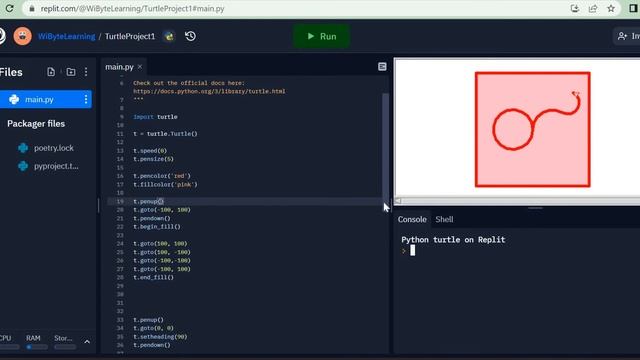
Task: Switch to the Shell tab
Action: [x=444, y=220]
